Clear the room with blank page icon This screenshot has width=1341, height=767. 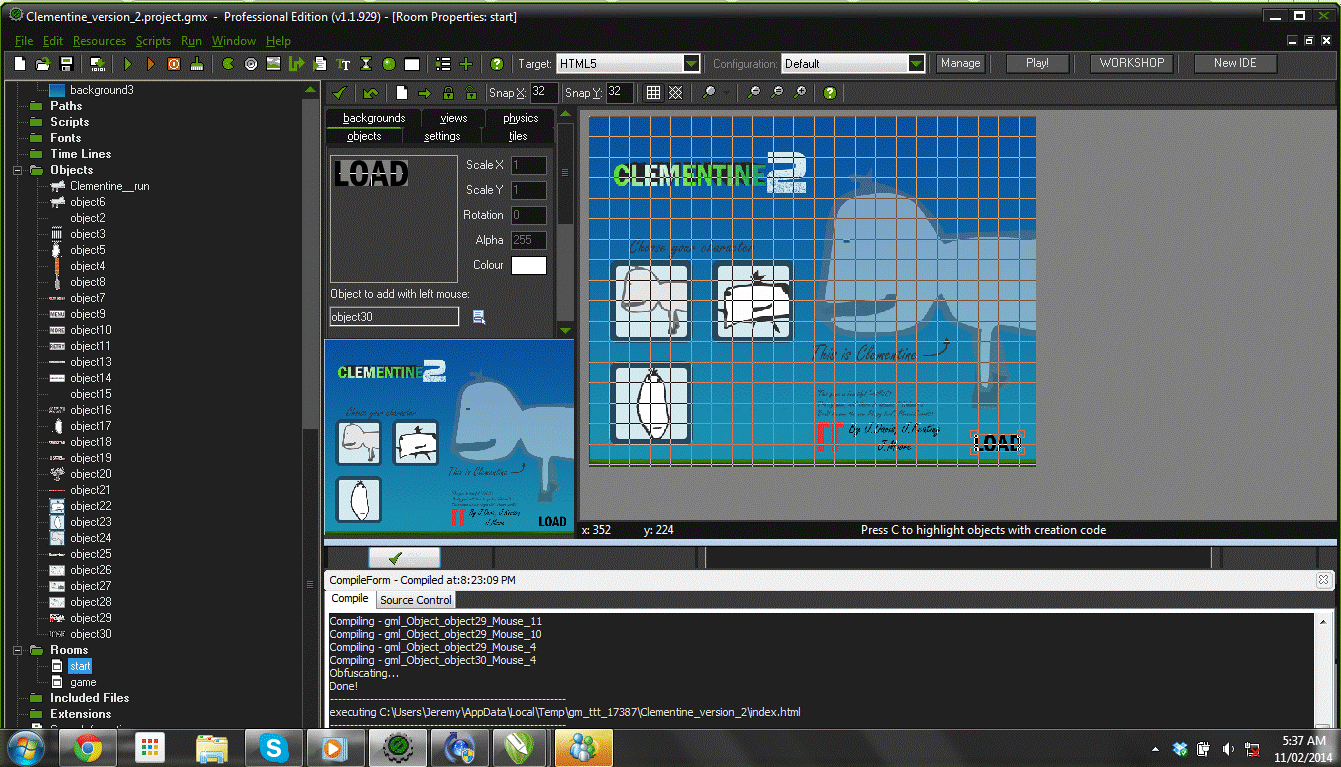click(x=402, y=92)
